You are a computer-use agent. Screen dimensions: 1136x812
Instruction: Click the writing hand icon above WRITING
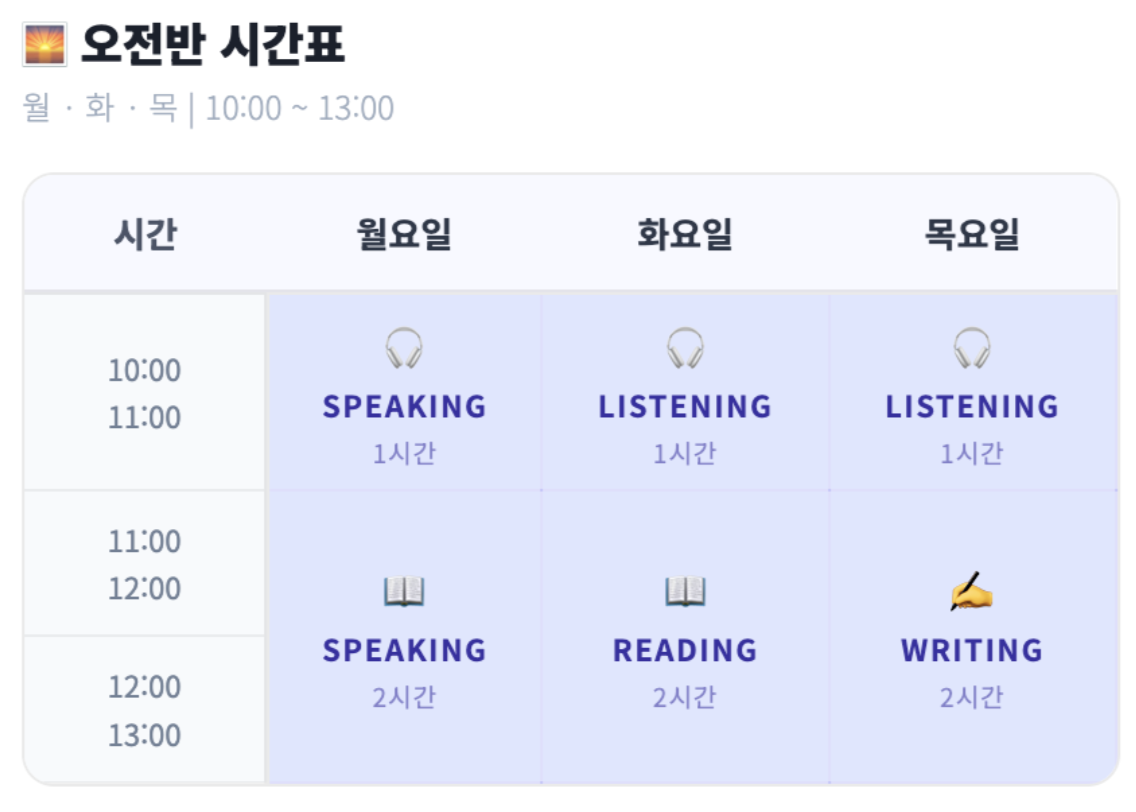point(972,591)
